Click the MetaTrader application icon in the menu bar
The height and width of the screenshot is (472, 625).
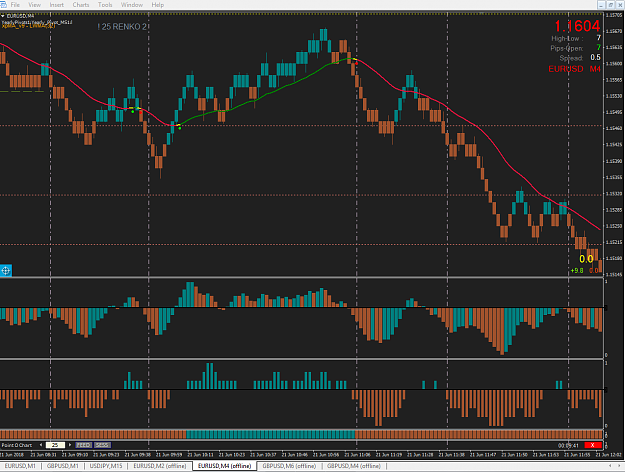(x=3, y=5)
